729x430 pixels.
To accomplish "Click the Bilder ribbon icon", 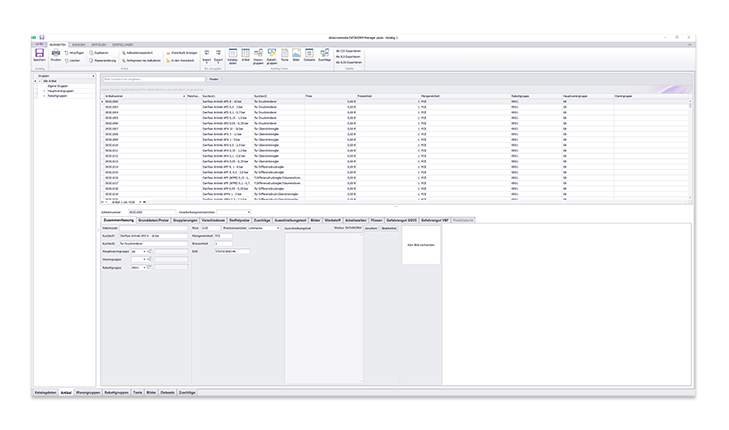I will (x=296, y=55).
